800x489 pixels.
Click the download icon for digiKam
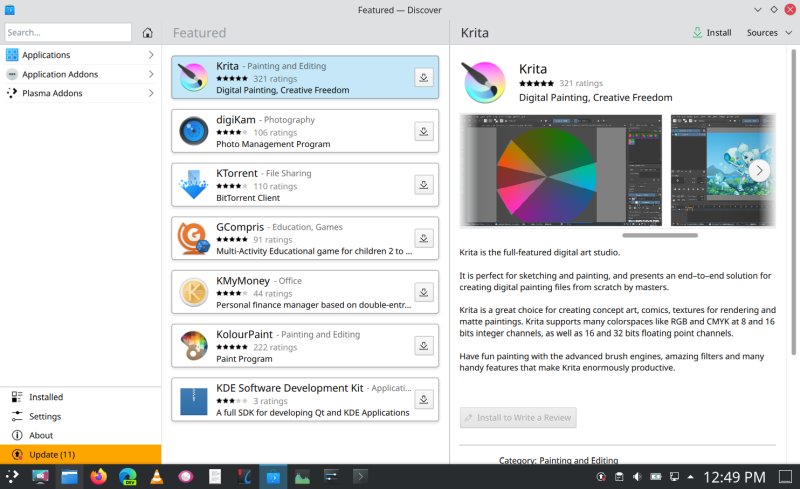coord(423,131)
